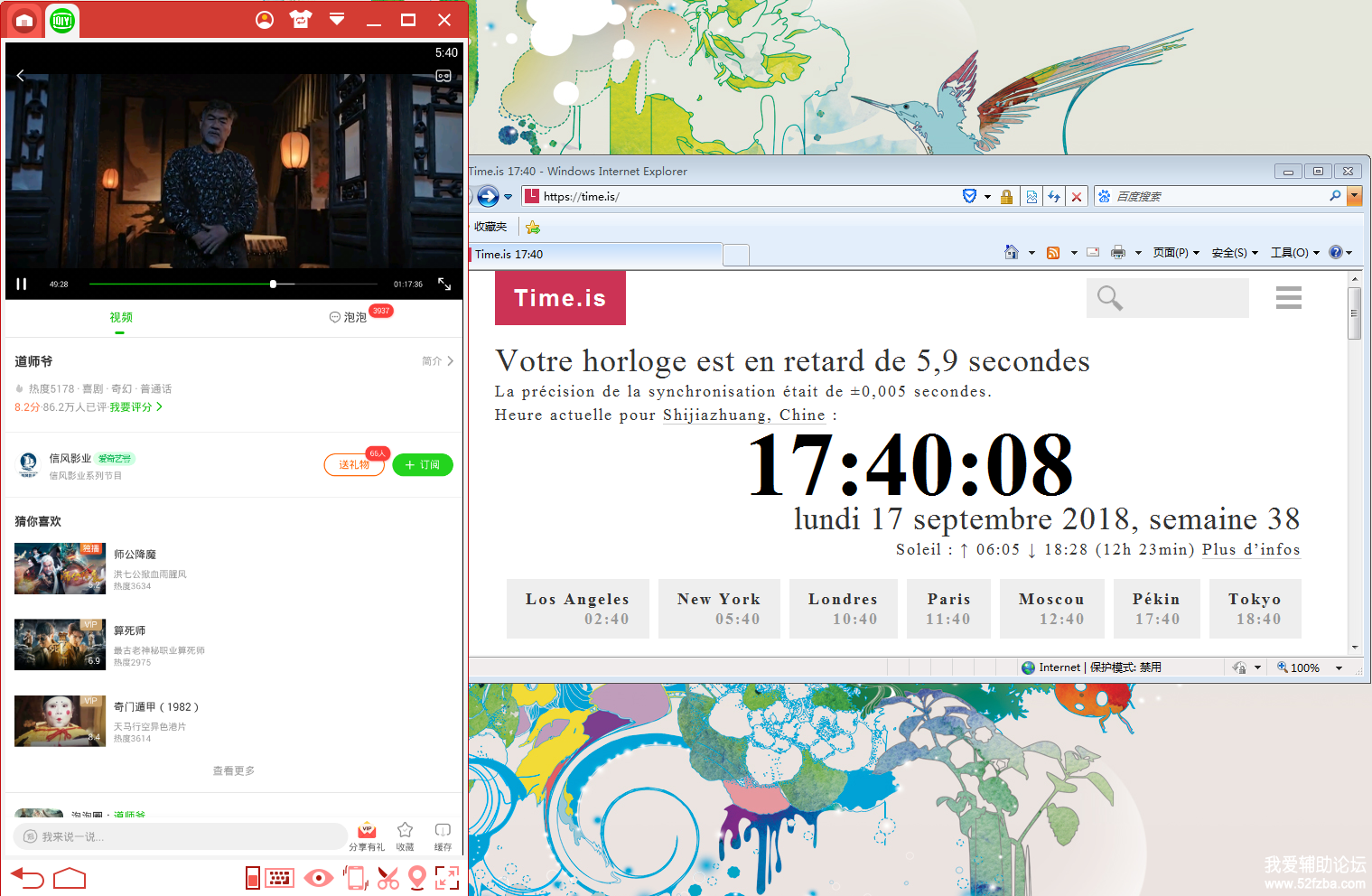Open the IE security shield icon

pyautogui.click(x=969, y=196)
